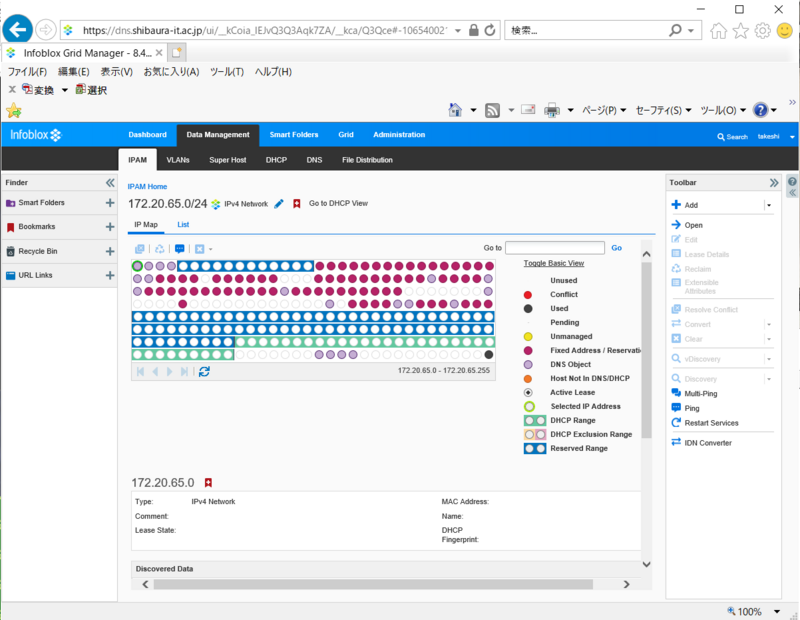Bookmark the 172.20.65.0/24 network
The width and height of the screenshot is (800, 620).
coord(296,204)
